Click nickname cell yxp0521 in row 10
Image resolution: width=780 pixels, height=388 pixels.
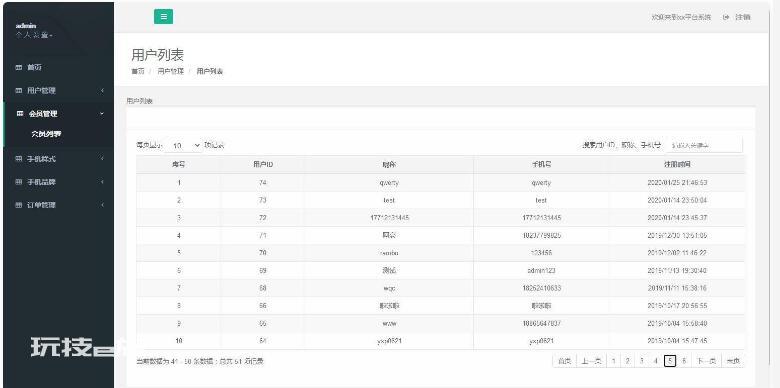pyautogui.click(x=389, y=341)
